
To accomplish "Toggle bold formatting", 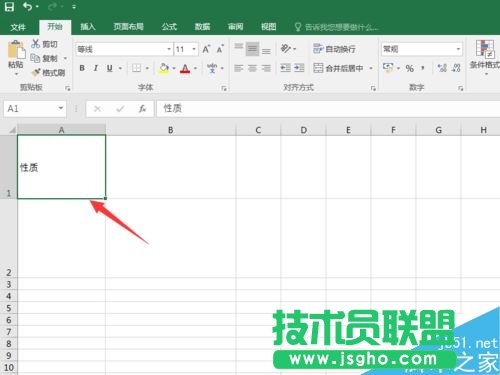I will tap(82, 68).
